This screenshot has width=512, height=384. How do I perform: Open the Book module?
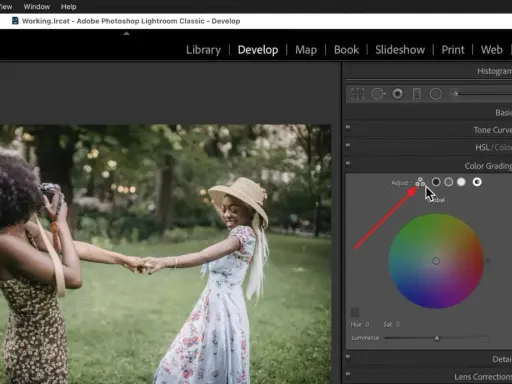tap(346, 50)
